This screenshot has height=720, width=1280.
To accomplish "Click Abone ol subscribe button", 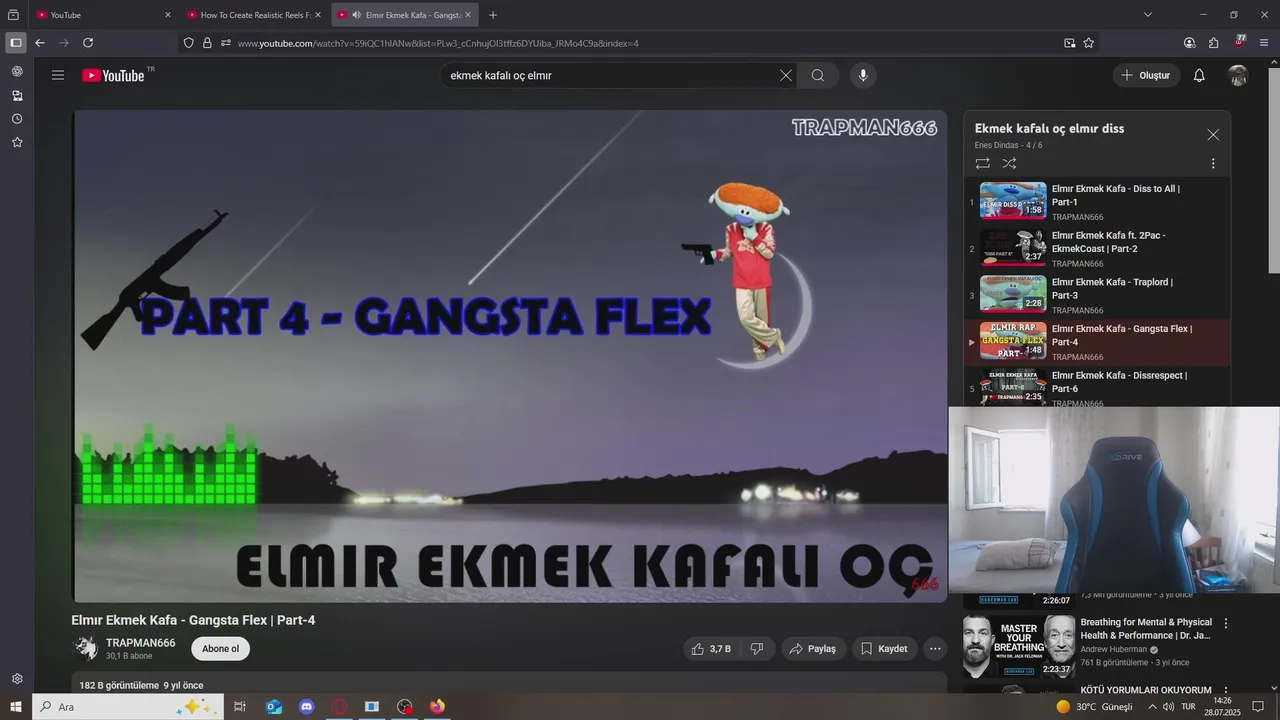I will point(221,648).
